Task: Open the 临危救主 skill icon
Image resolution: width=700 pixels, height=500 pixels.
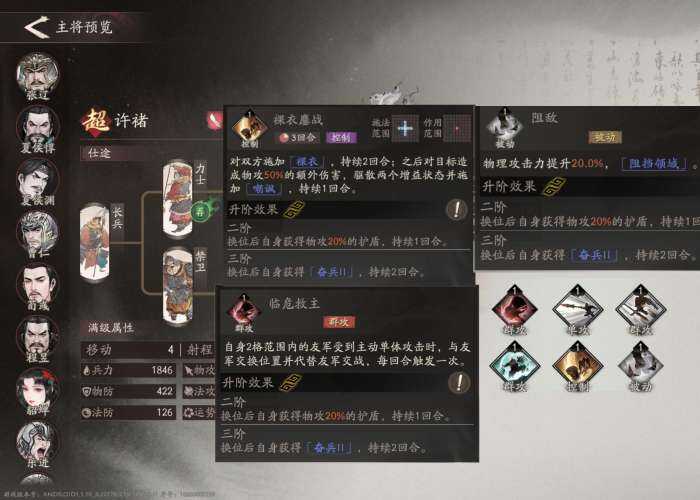Action: pos(244,312)
